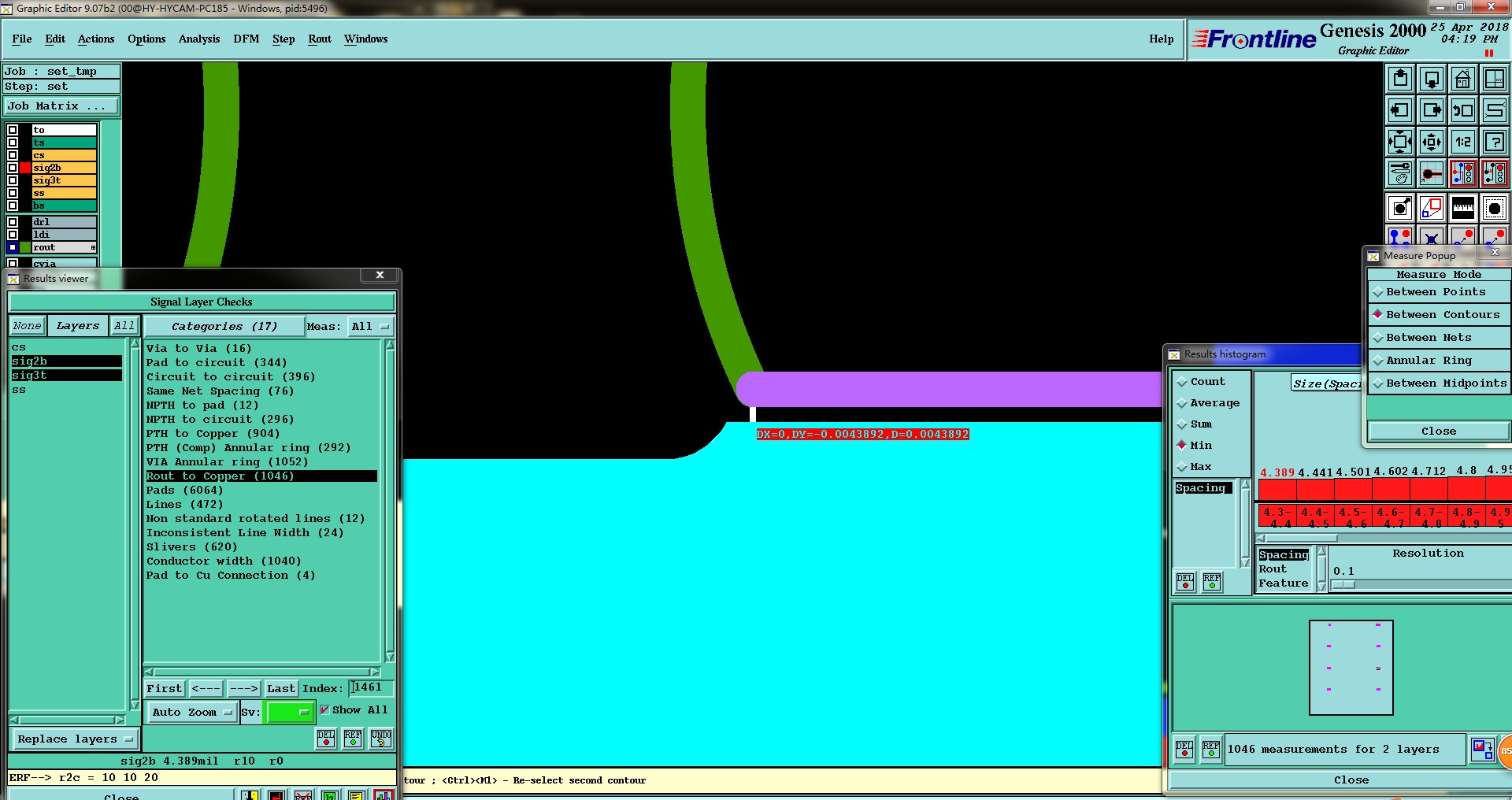Viewport: 1512px width, 800px height.
Task: Click the red sig2b layer color swatch
Action: tap(25, 168)
